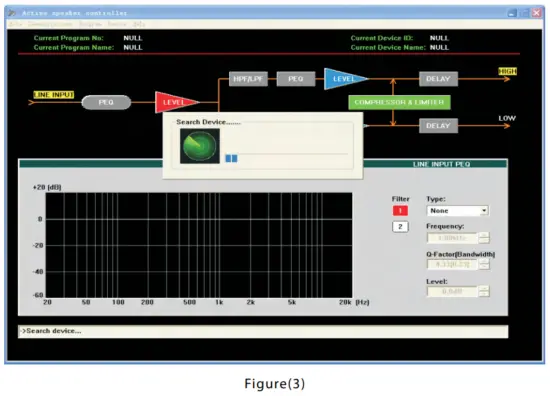This screenshot has height=396, width=550.
Task: Click the '1k' frequency axis label
Action: [219, 302]
